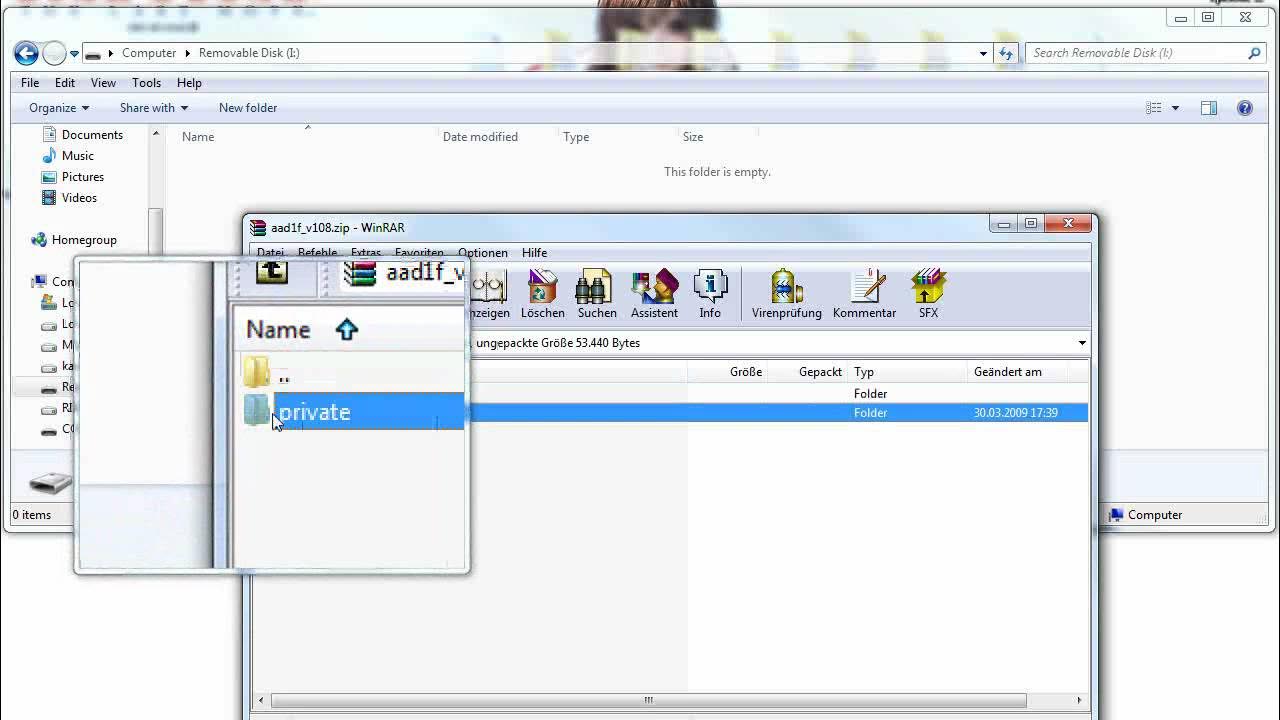Click the '0 items' status text
1280x720 pixels.
(31, 515)
